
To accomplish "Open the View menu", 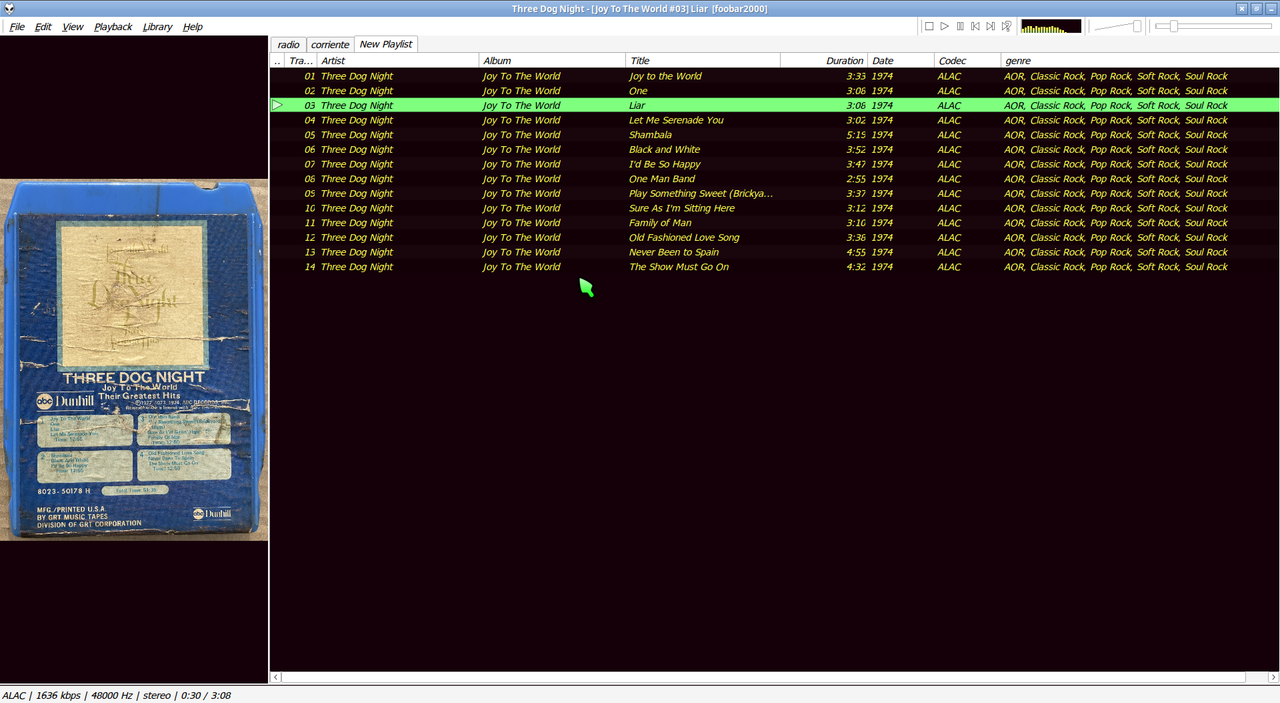I will (x=73, y=27).
